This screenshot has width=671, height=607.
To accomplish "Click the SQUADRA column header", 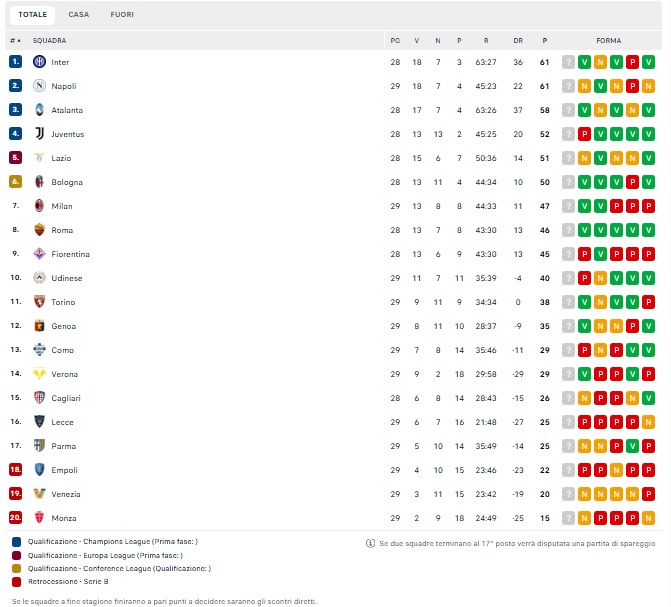I will point(49,41).
